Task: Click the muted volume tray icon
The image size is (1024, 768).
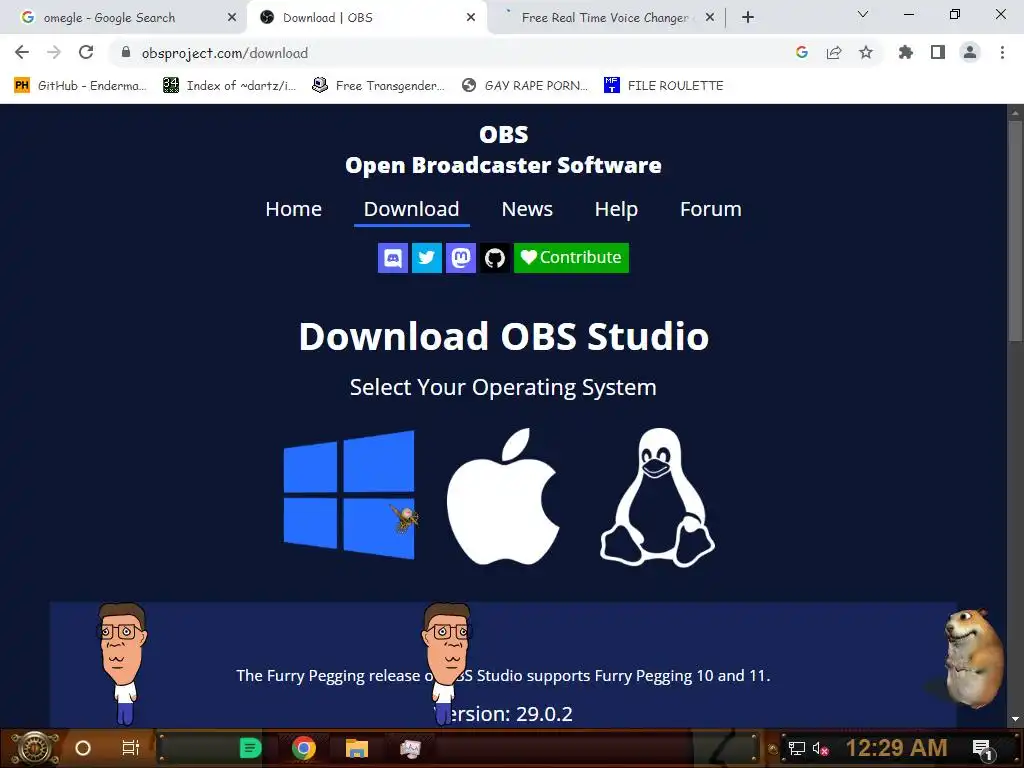Action: pos(821,749)
